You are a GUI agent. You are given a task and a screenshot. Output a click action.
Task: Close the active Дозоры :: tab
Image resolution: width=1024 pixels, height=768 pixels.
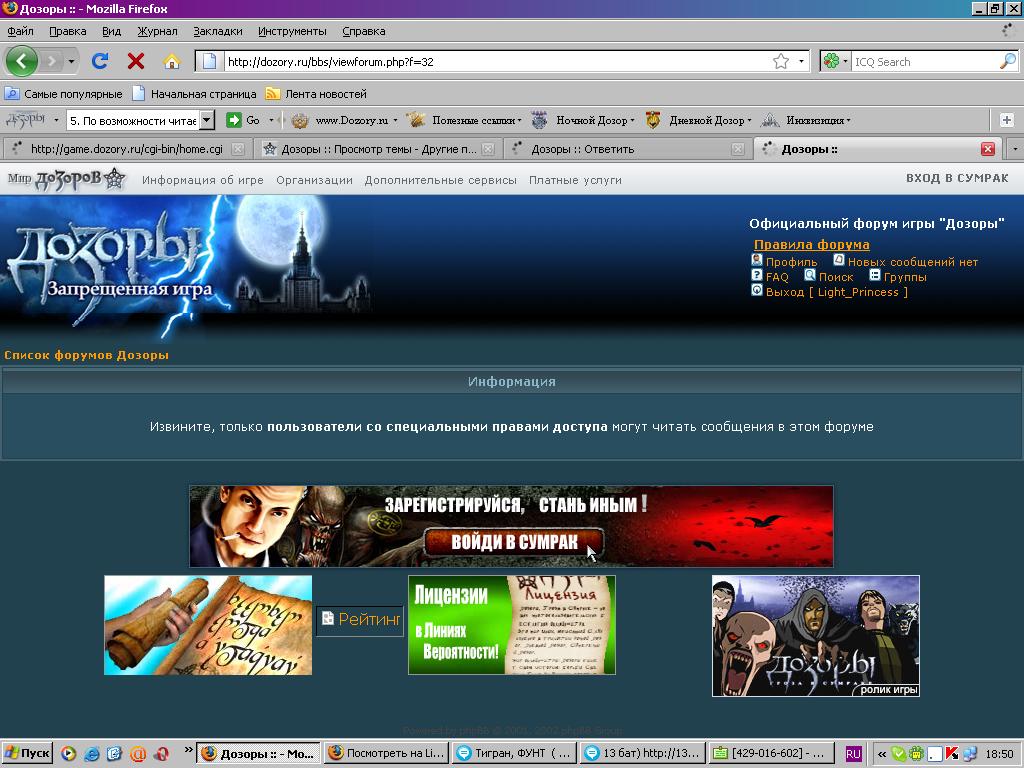click(x=988, y=149)
